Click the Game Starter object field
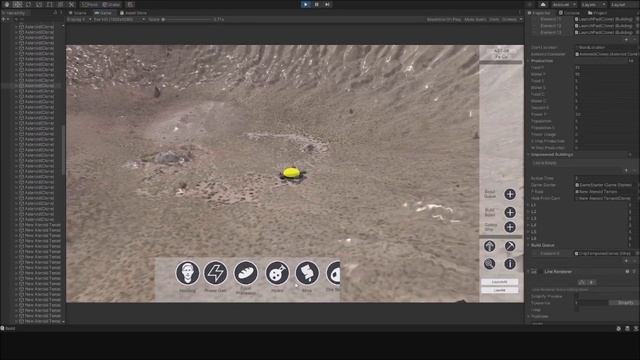The height and width of the screenshot is (360, 640). click(606, 185)
